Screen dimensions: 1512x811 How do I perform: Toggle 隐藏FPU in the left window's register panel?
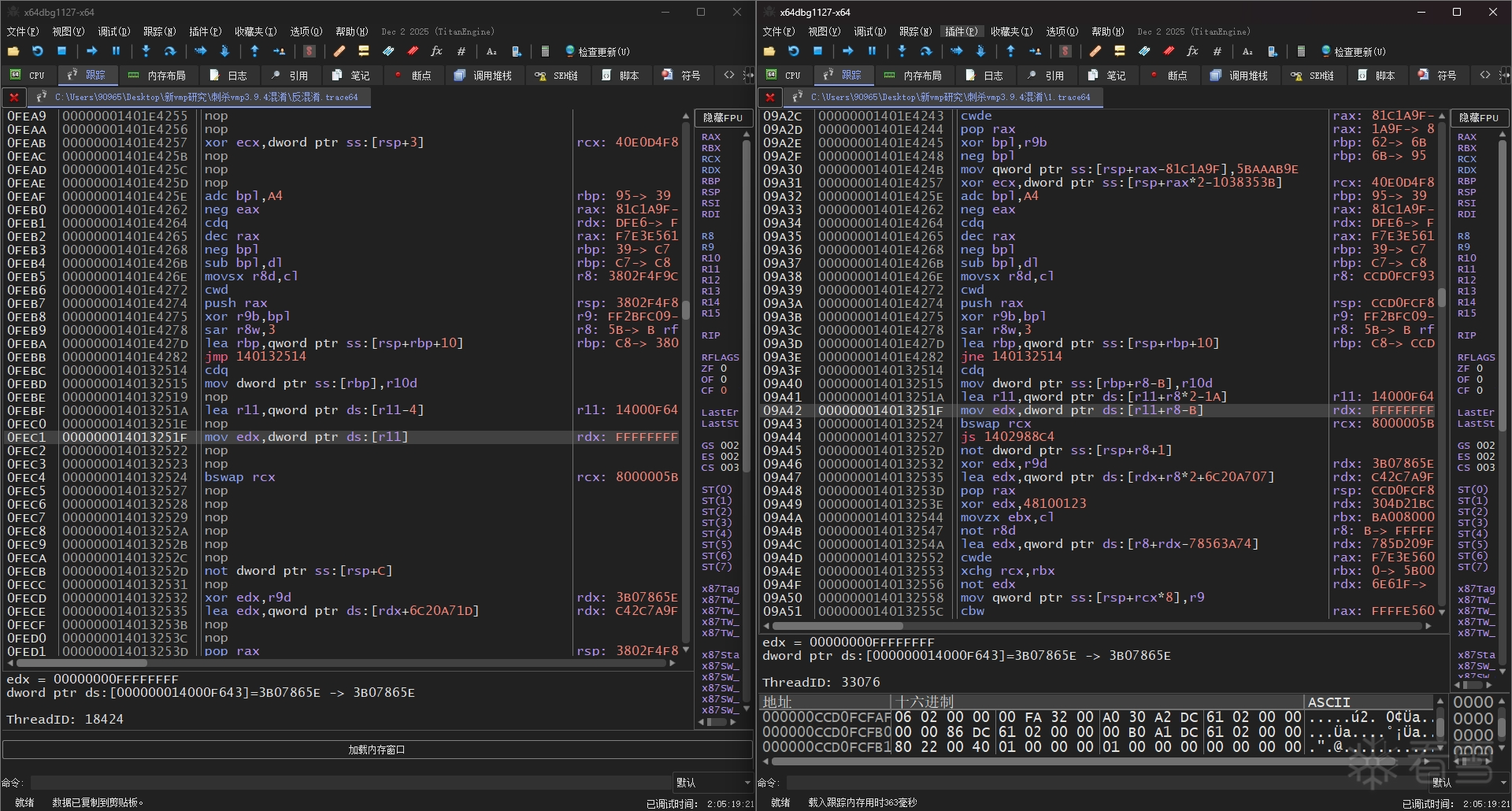(x=722, y=117)
